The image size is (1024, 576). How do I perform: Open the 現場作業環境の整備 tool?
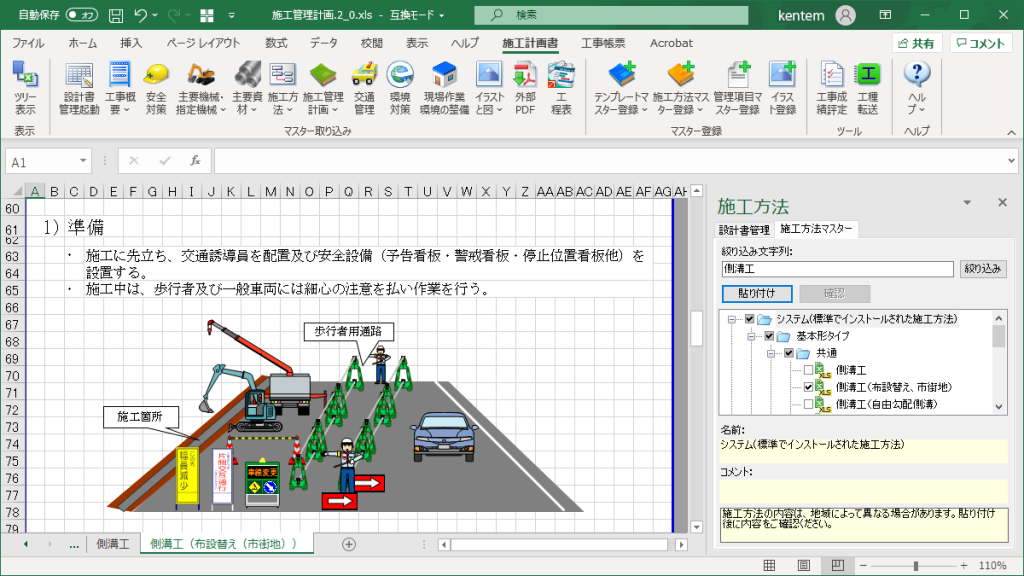pyautogui.click(x=445, y=90)
